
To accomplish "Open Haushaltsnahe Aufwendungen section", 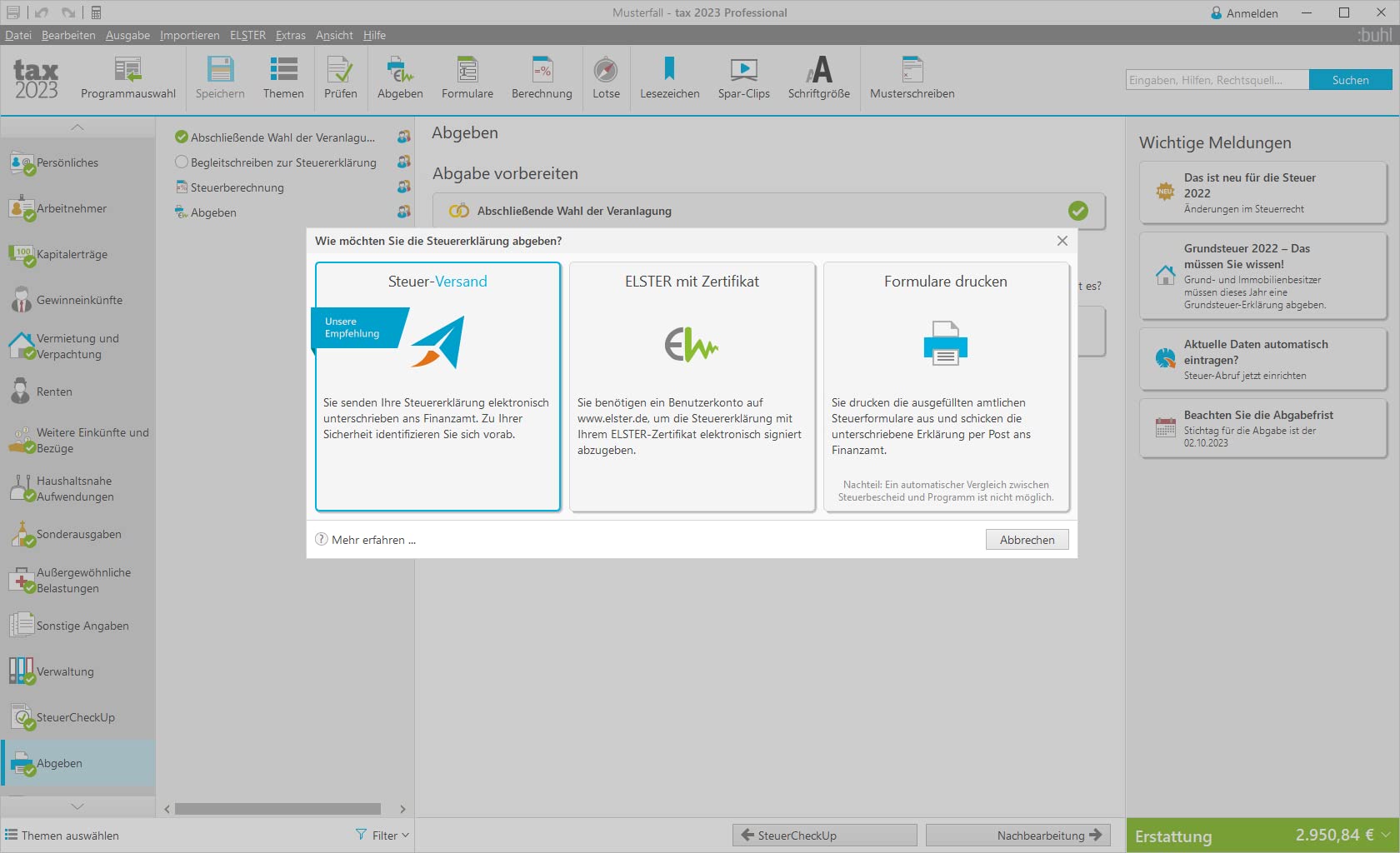I will [77, 488].
